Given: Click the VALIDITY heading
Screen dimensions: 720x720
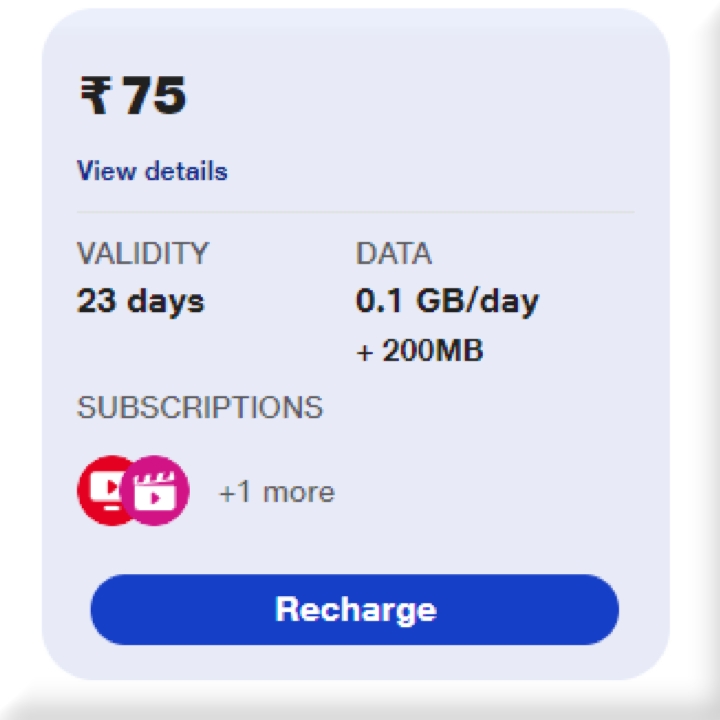Looking at the screenshot, I should [143, 254].
